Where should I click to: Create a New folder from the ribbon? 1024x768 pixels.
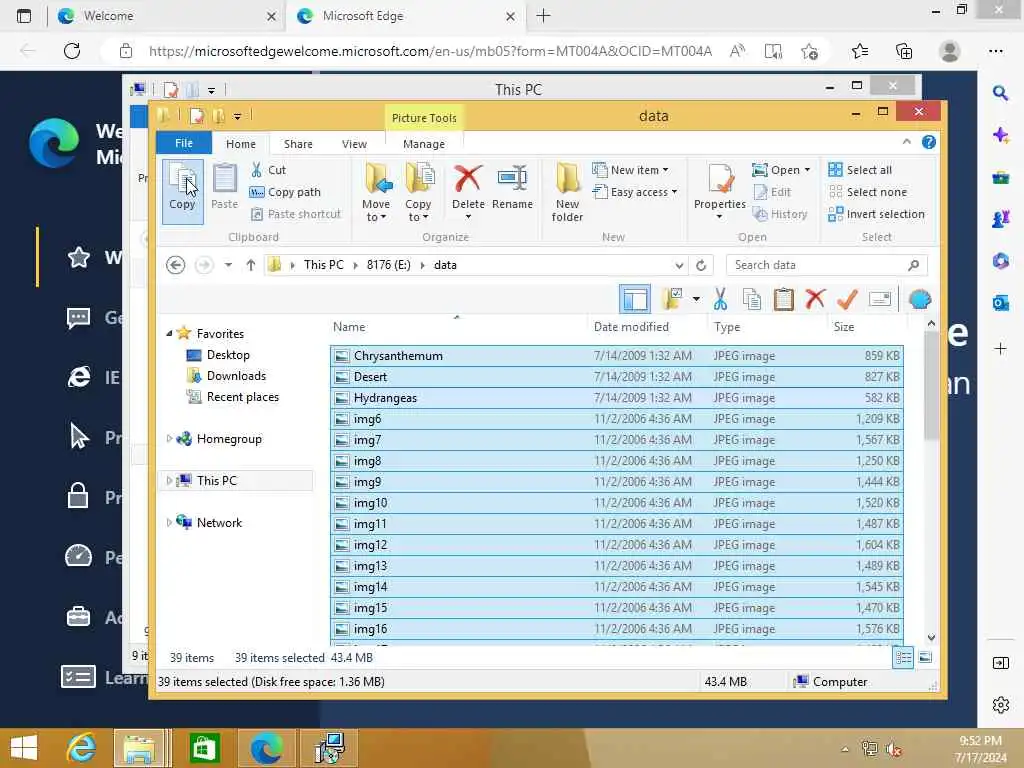click(567, 193)
